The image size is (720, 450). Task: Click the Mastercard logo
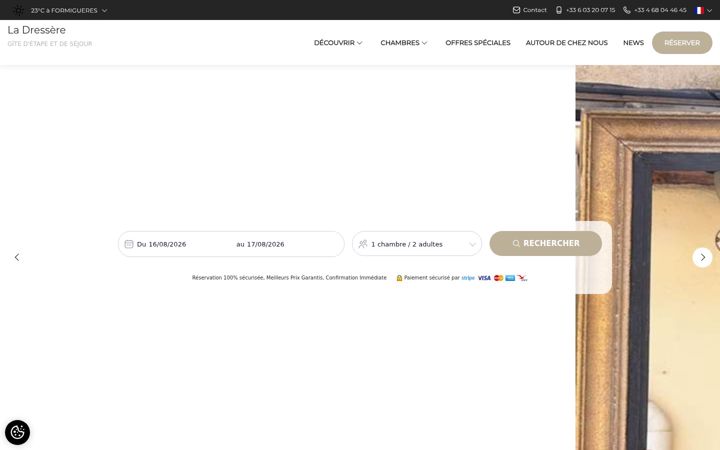498,278
